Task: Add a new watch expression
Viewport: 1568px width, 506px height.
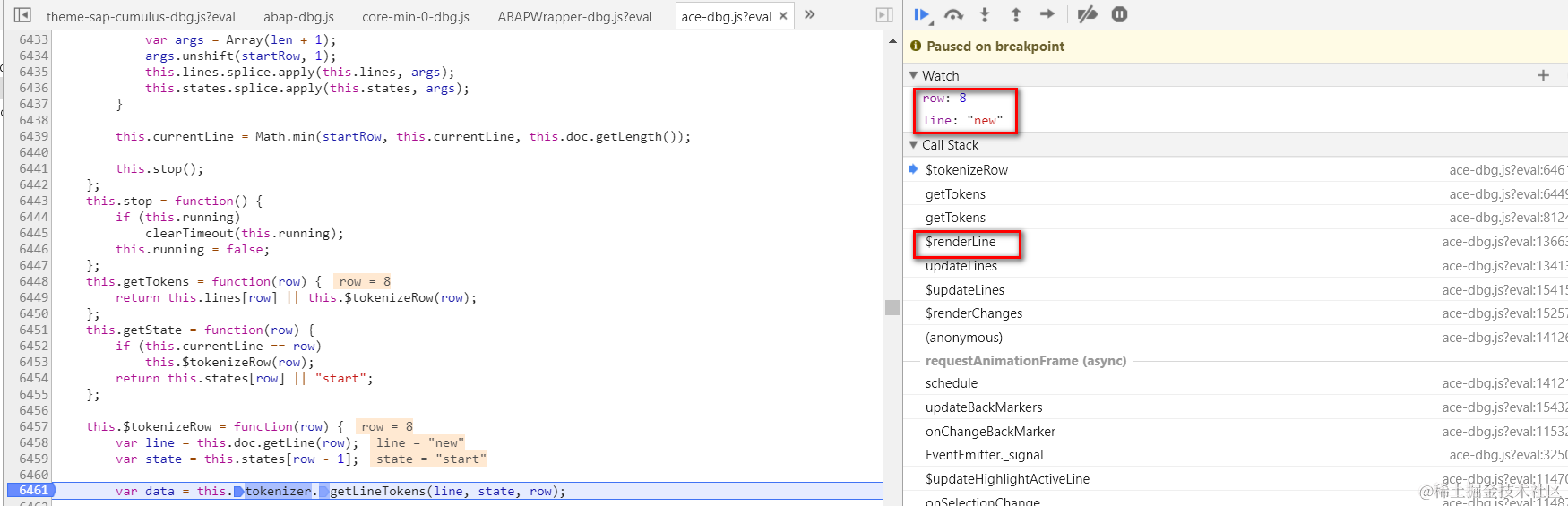Action: [1543, 75]
